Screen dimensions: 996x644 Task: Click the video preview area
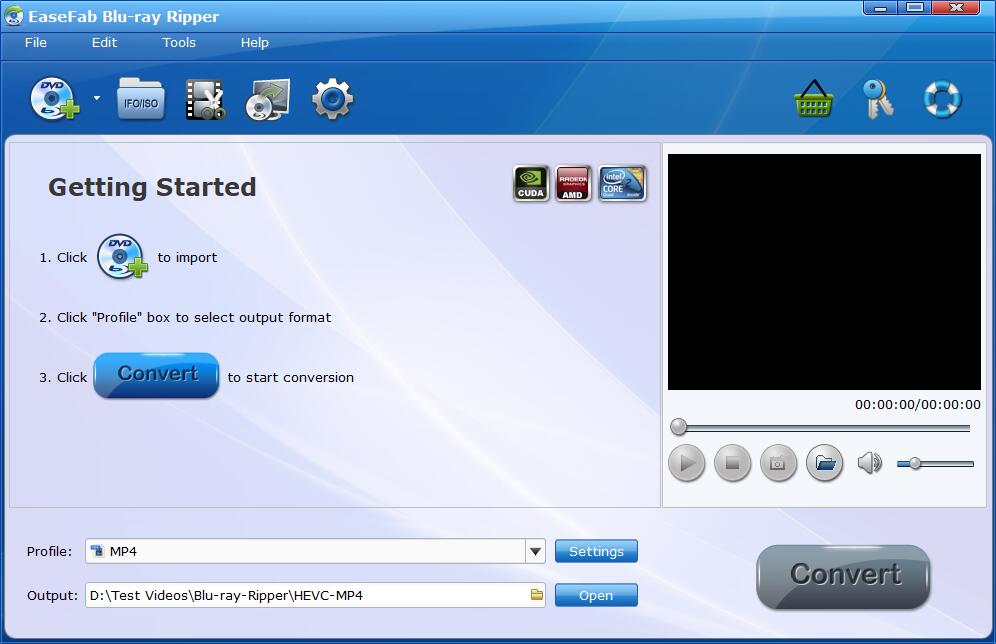[824, 272]
